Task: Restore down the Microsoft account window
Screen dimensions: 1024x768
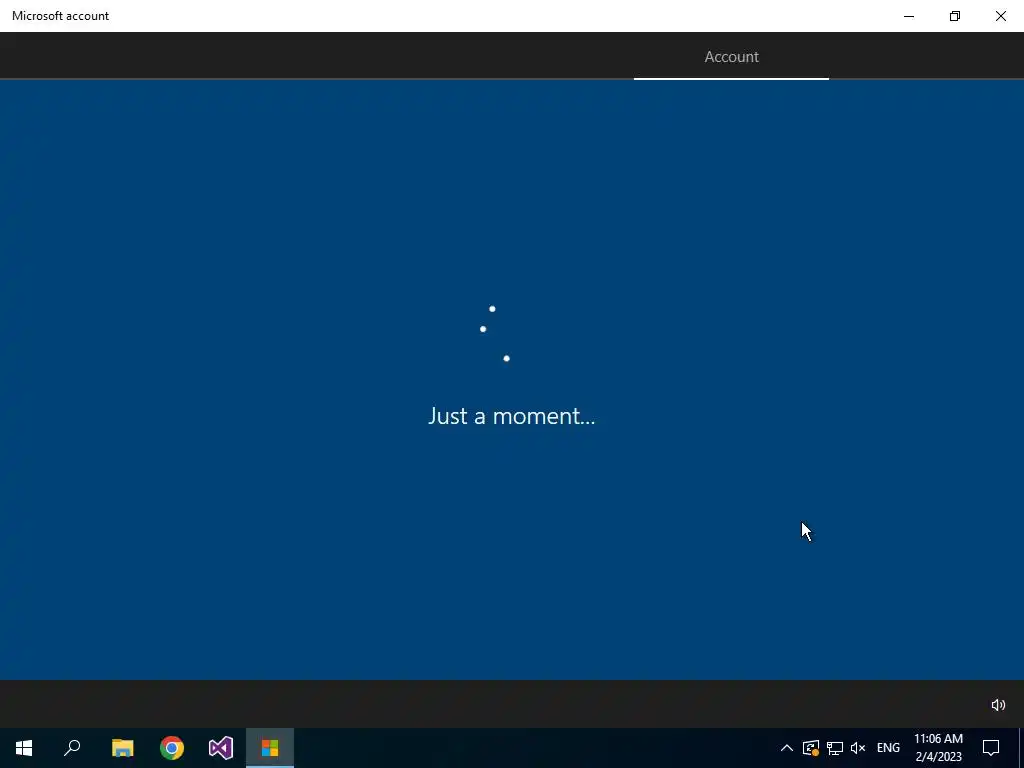Action: pyautogui.click(x=955, y=16)
